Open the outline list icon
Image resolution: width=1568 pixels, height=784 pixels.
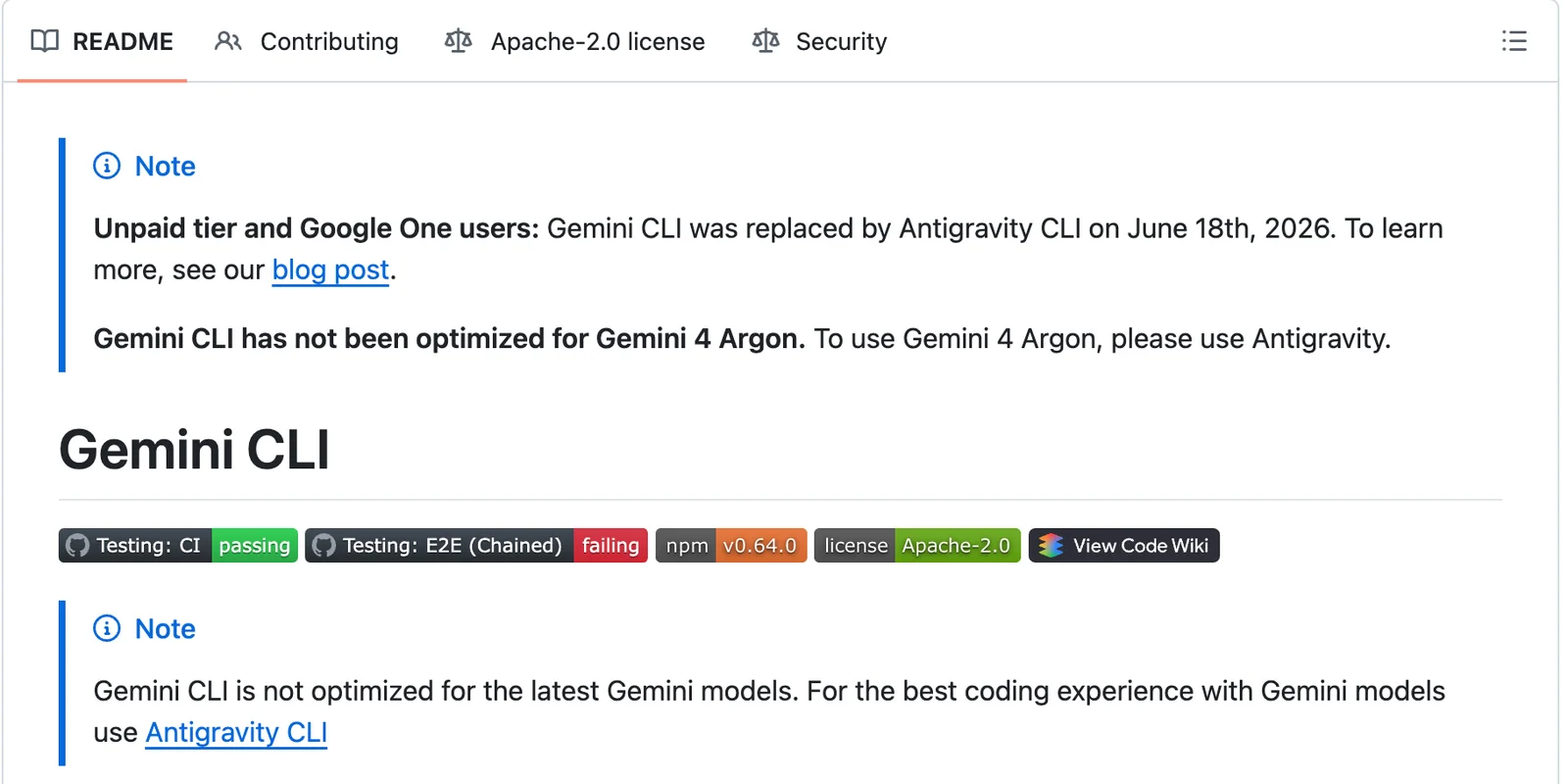point(1514,41)
